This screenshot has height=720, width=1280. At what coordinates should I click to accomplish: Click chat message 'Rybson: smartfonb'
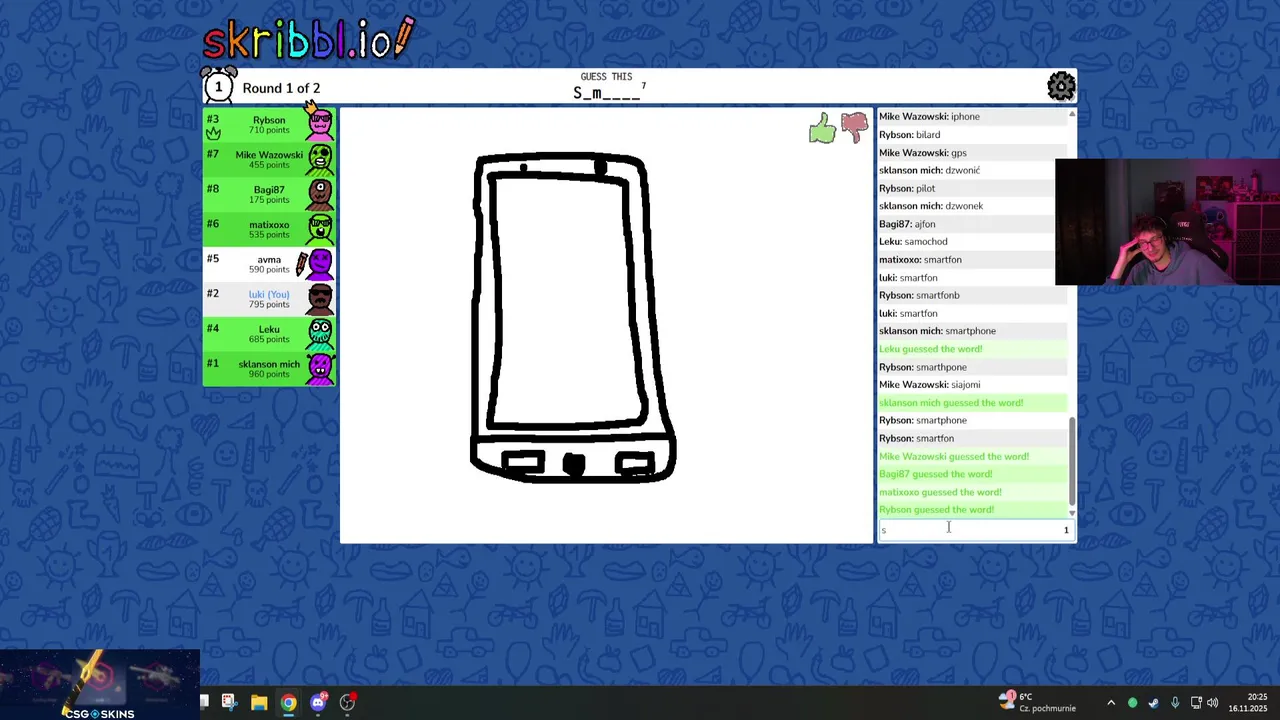[919, 295]
